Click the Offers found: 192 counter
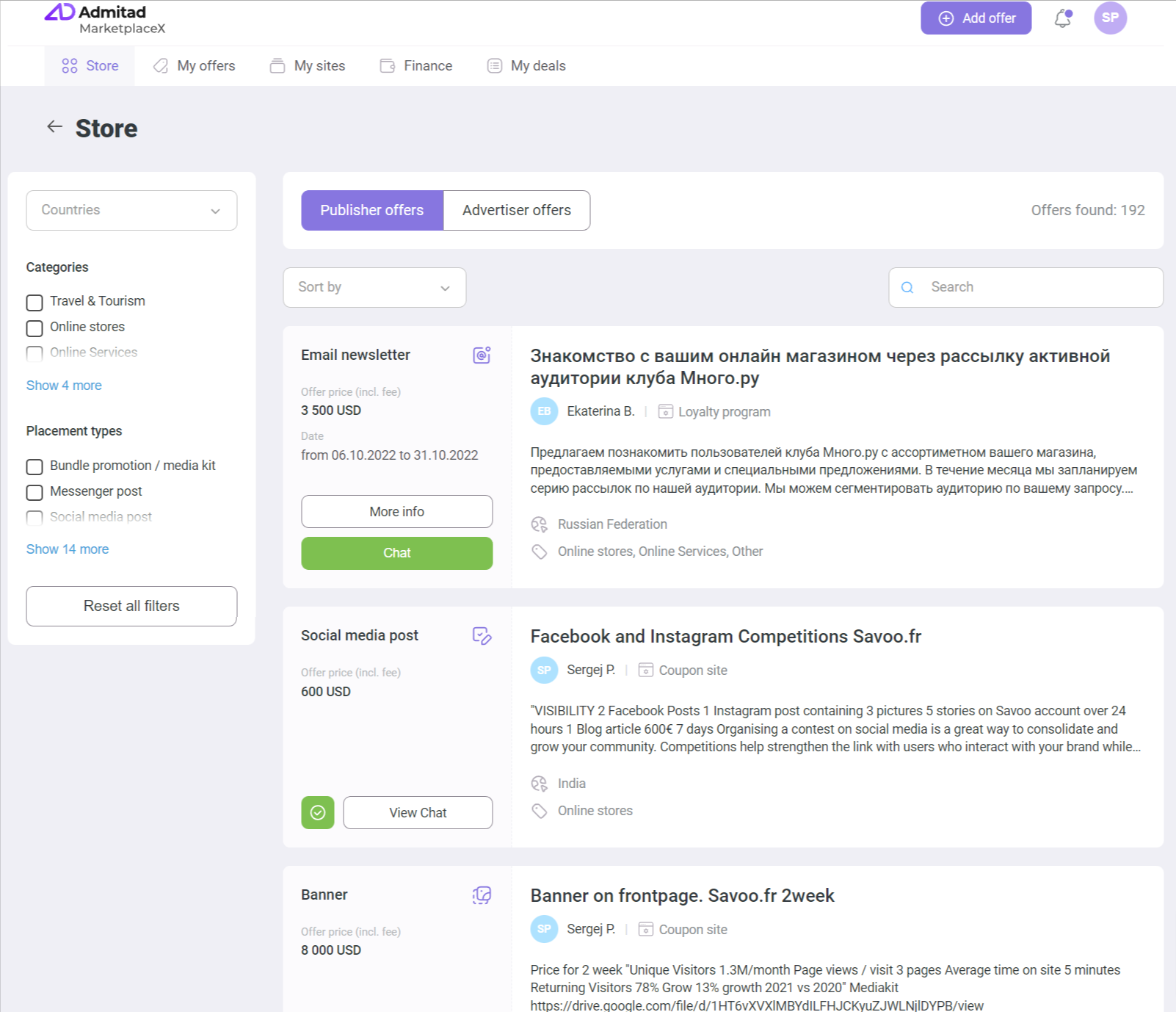1176x1012 pixels. coord(1088,211)
